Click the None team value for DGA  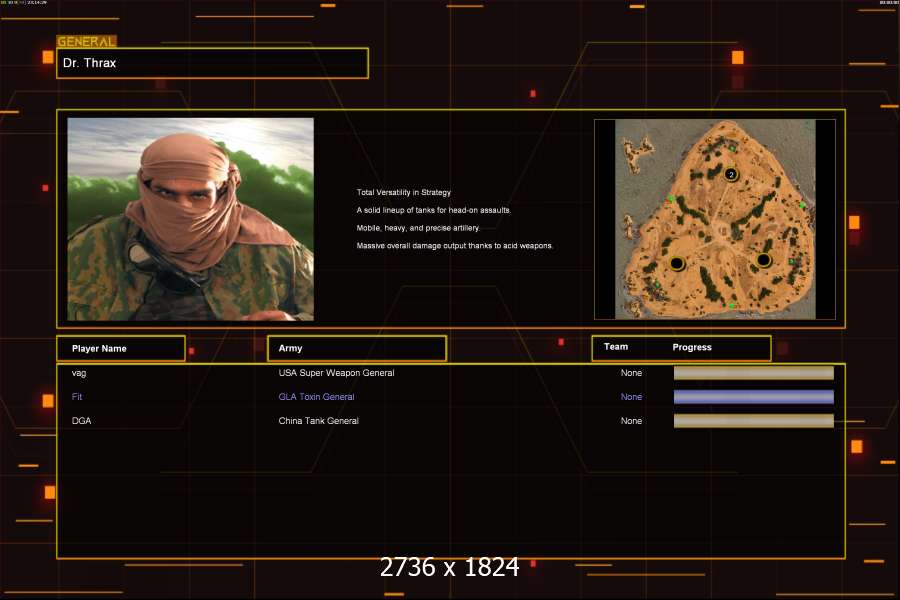coord(631,421)
